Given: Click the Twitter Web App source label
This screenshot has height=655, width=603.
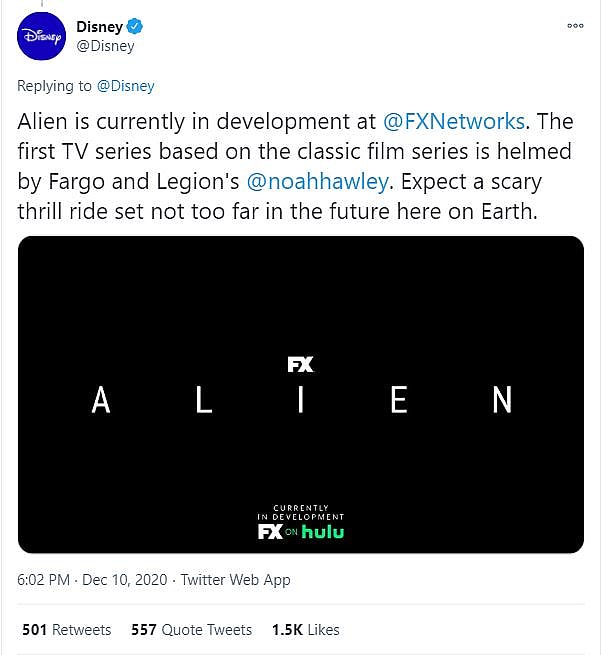Looking at the screenshot, I should point(235,580).
